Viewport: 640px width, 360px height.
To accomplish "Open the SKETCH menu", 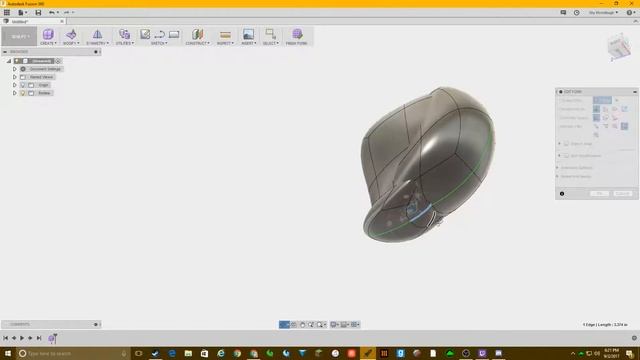I will (159, 43).
